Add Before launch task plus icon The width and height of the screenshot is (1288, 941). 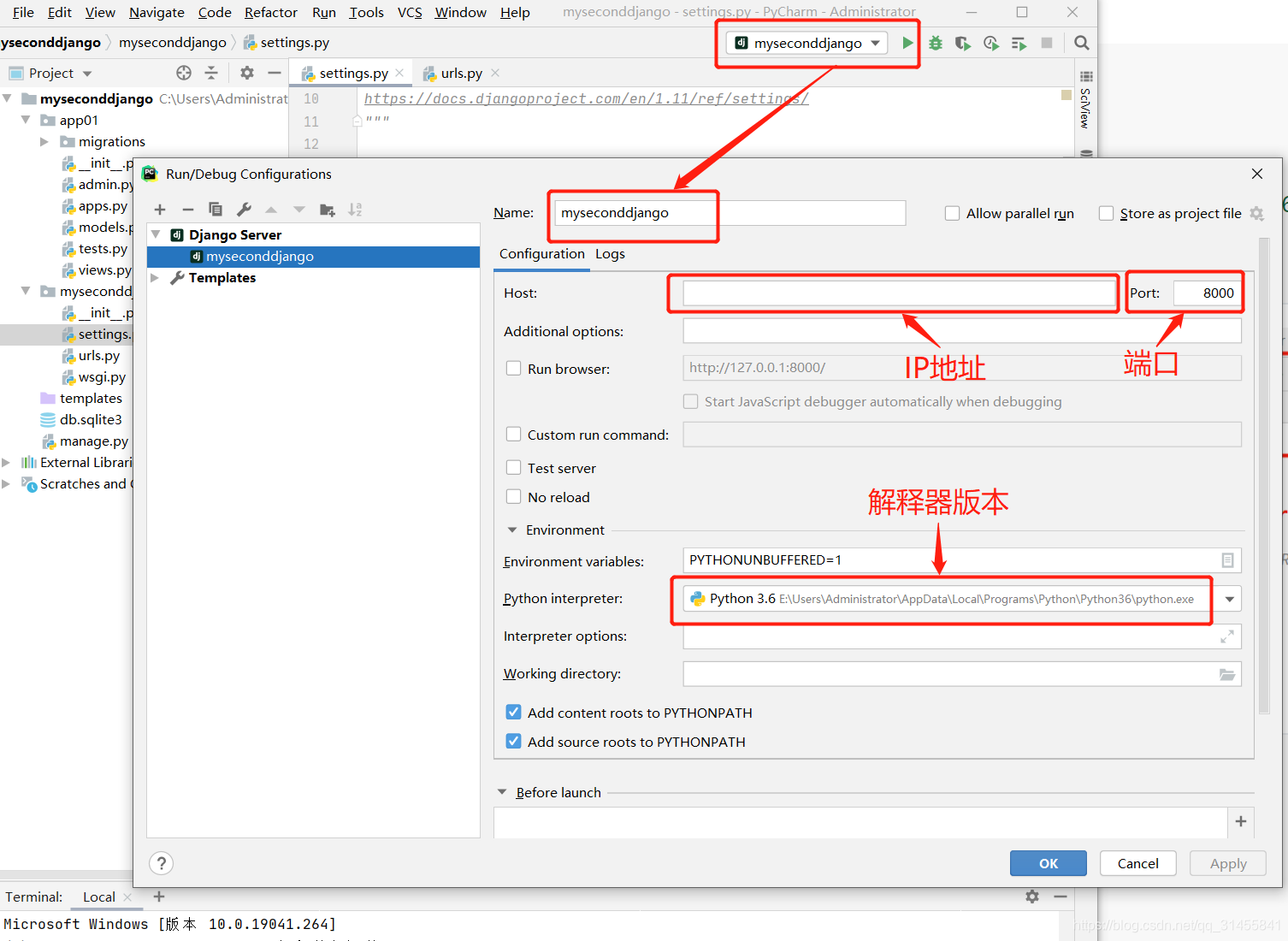click(1241, 821)
